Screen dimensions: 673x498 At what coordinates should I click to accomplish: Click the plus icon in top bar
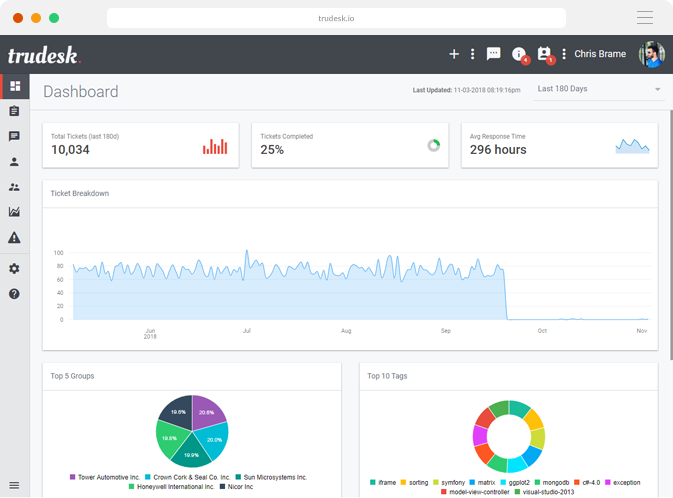(454, 54)
